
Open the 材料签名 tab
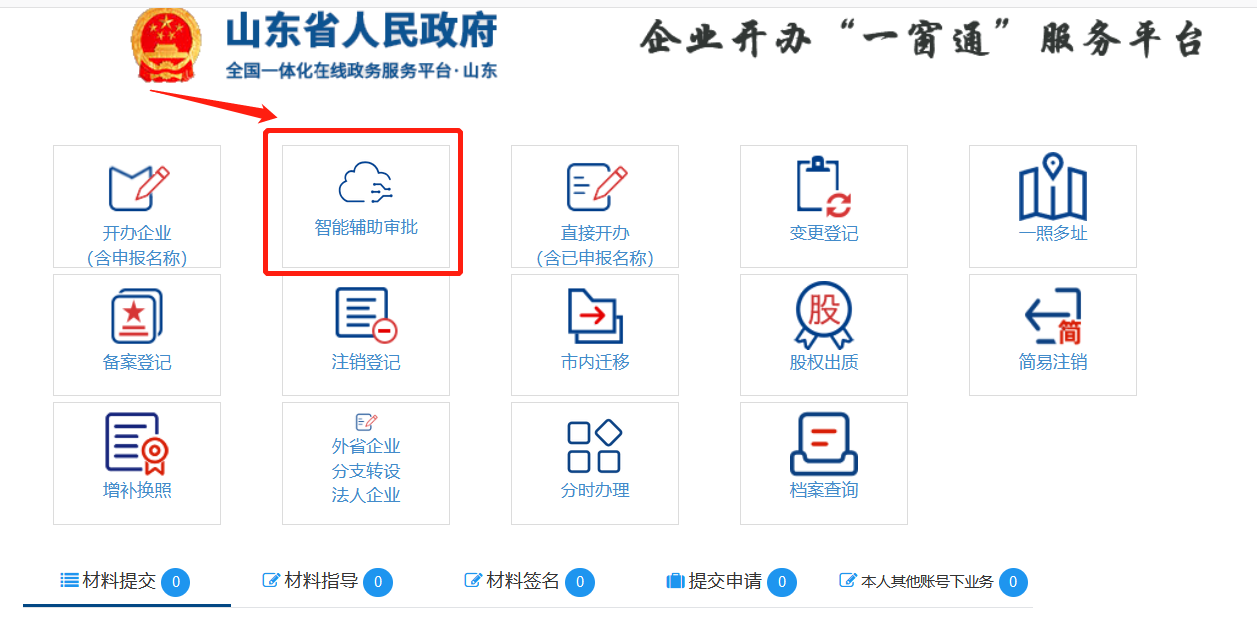[522, 581]
